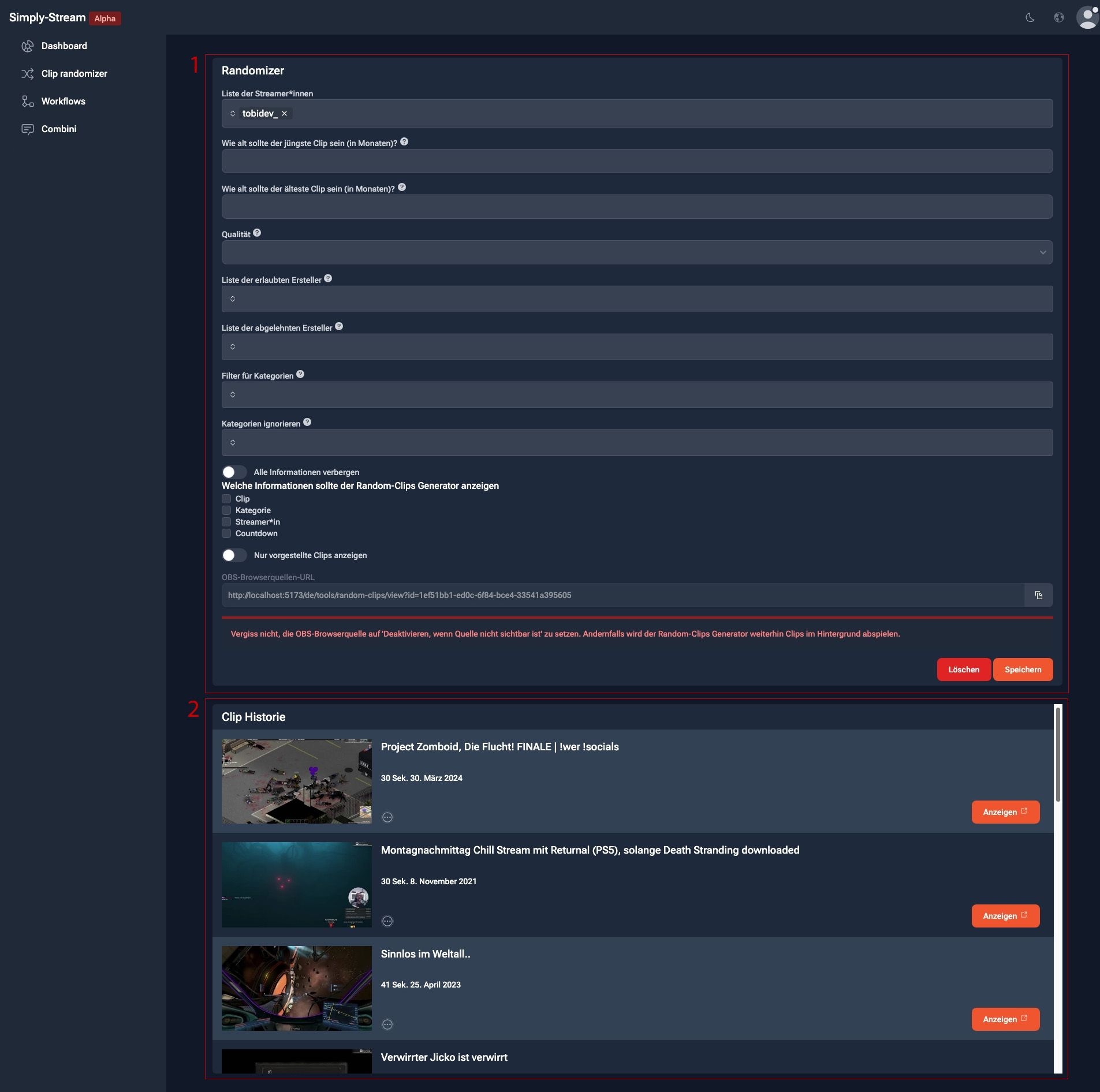The image size is (1100, 1092).
Task: Enable the Alle Informationen verbergen switch
Action: click(234, 472)
